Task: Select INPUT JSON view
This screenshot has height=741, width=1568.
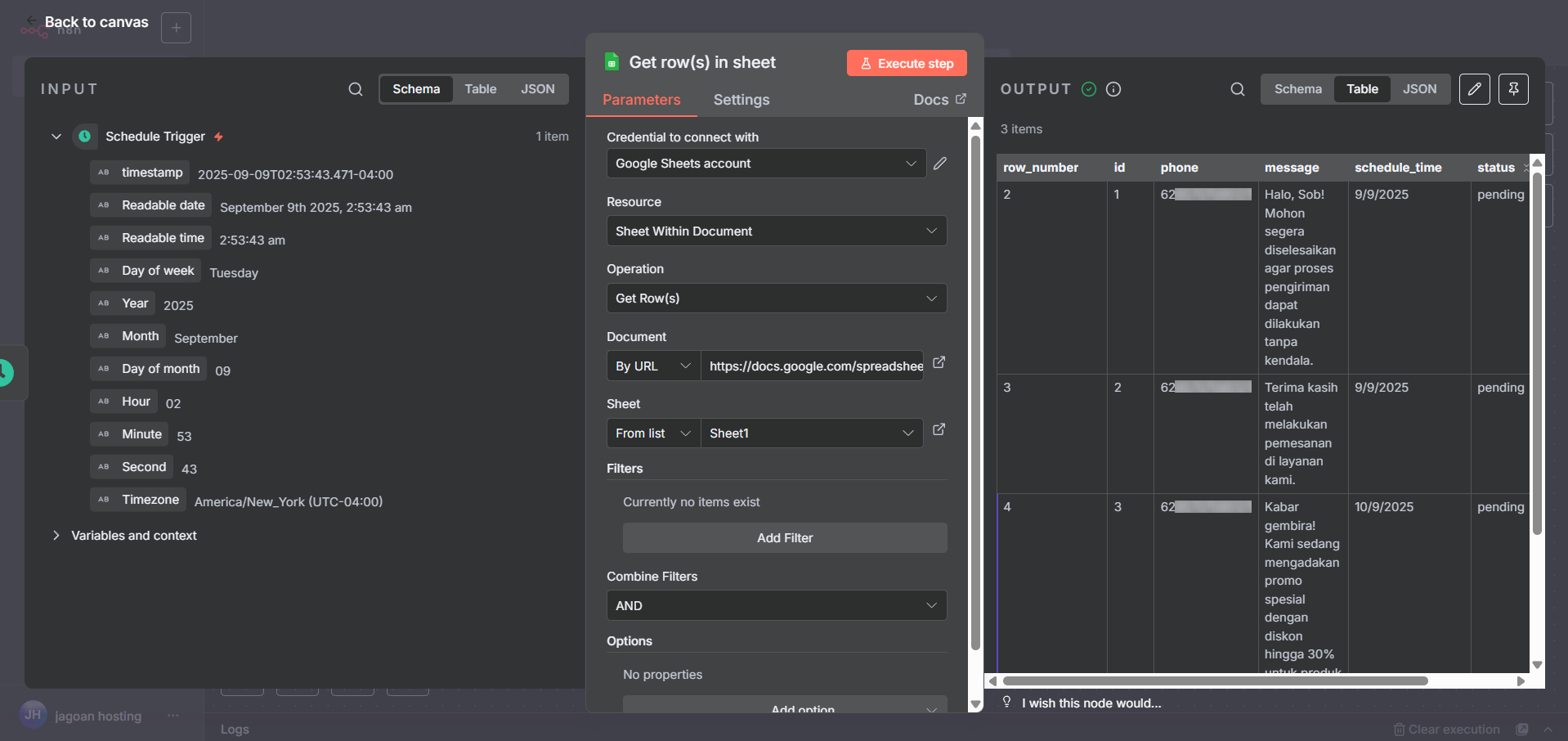Action: point(538,89)
